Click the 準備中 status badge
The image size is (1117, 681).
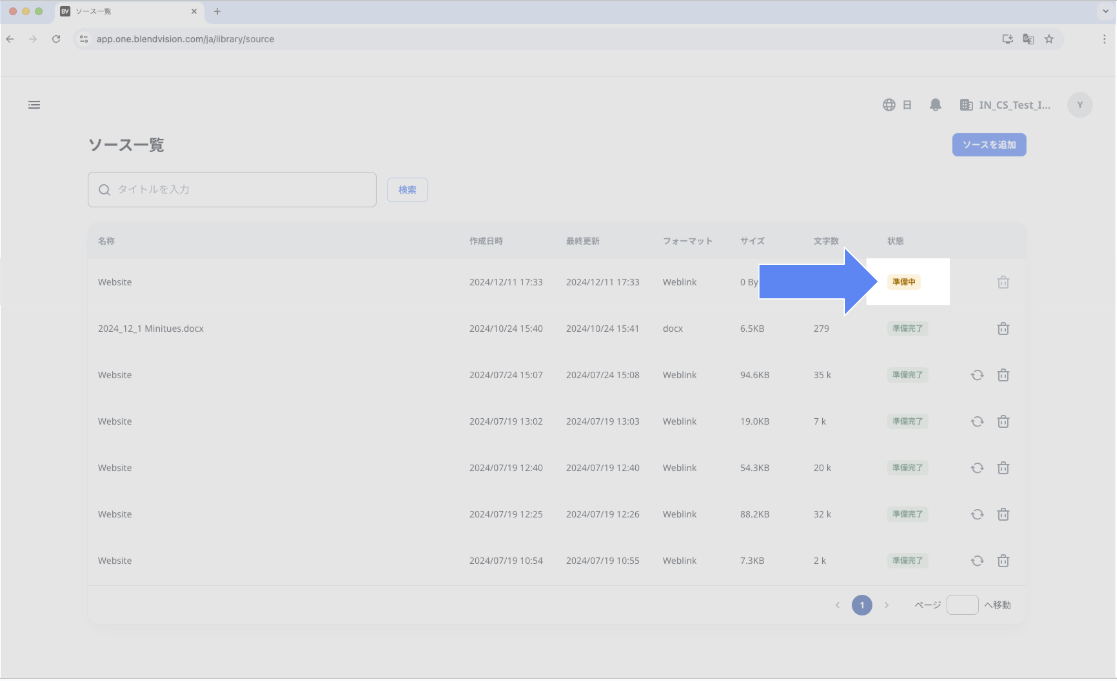(x=903, y=282)
